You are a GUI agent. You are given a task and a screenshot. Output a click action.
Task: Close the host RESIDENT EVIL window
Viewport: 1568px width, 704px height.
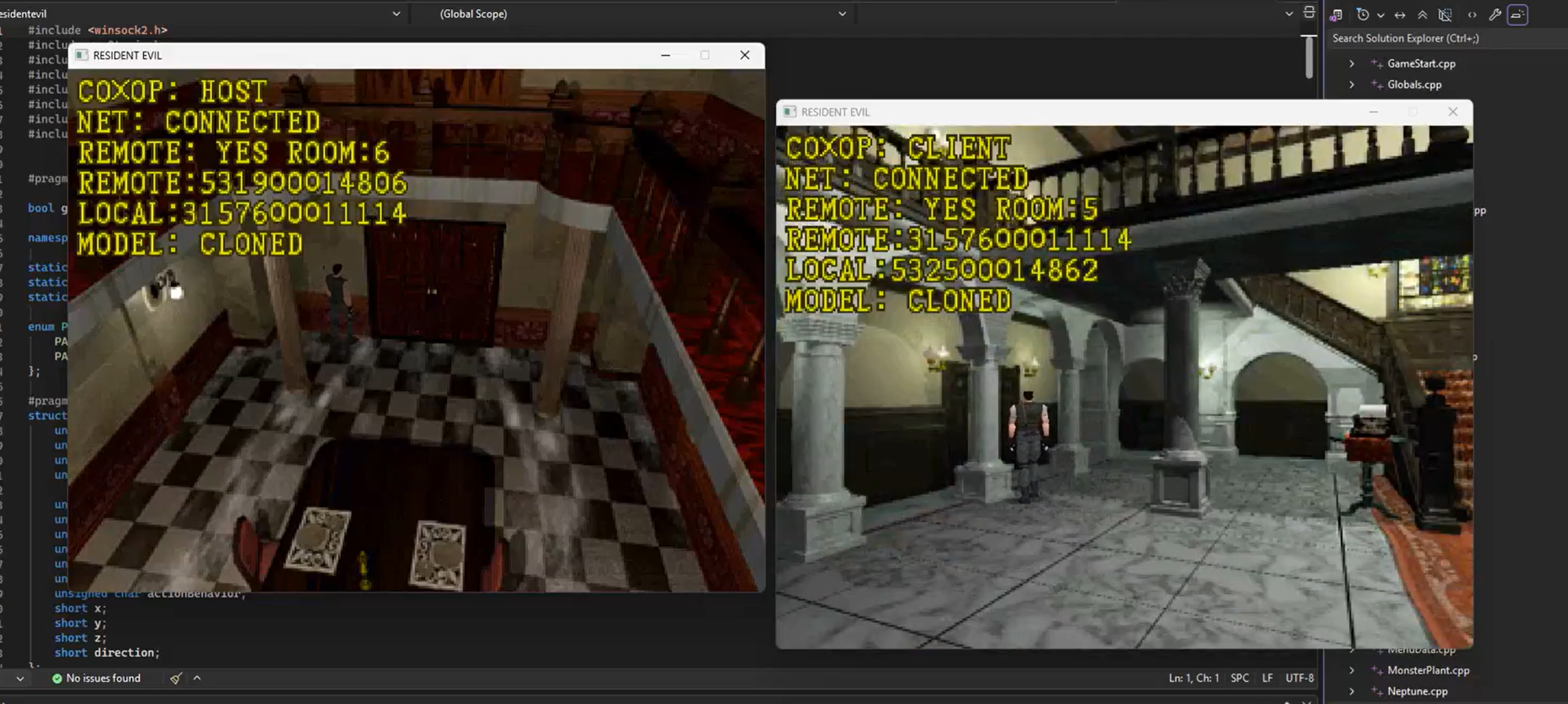point(745,55)
